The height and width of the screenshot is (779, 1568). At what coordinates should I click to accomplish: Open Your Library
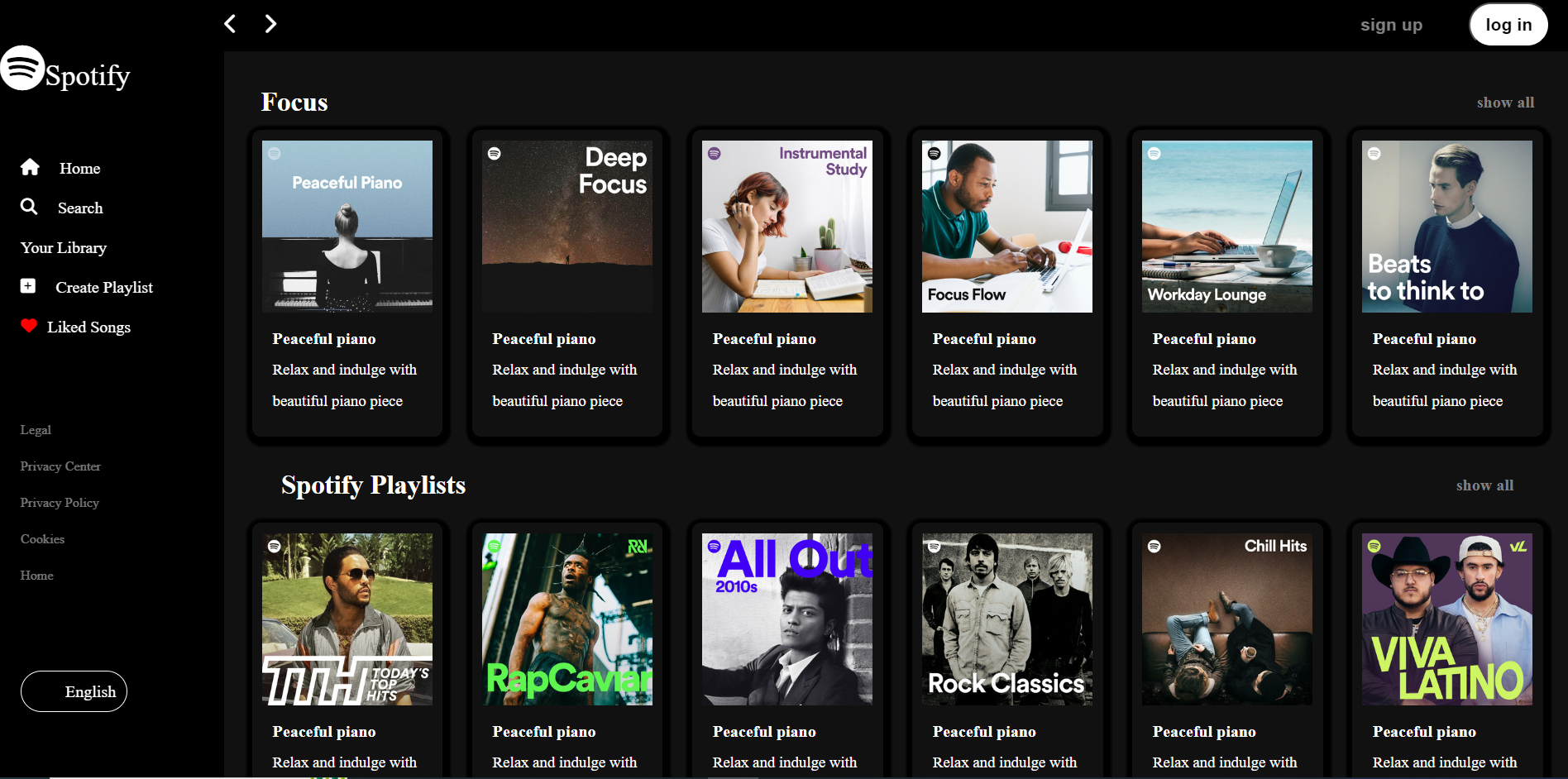64,248
